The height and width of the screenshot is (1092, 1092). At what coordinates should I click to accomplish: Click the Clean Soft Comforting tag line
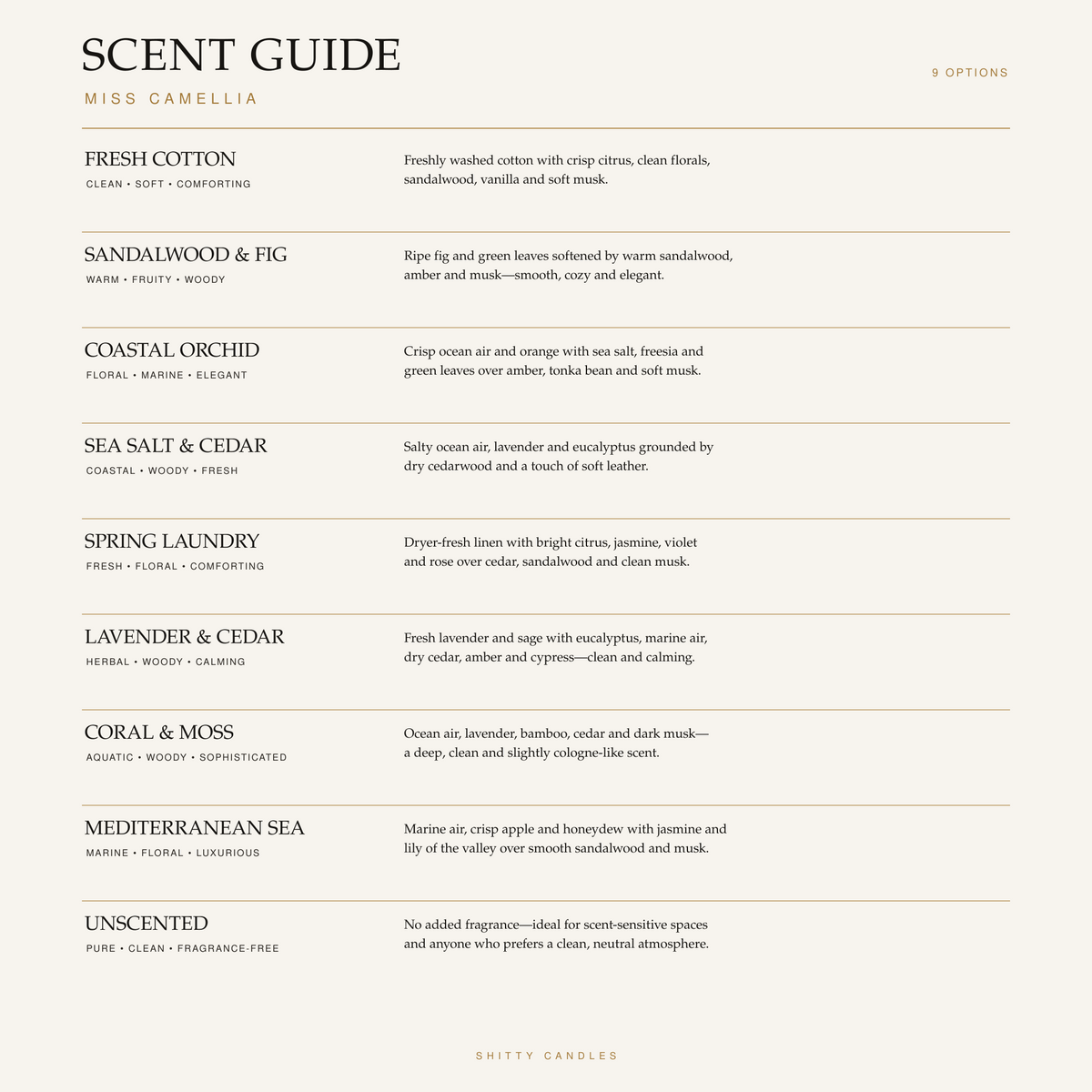click(x=168, y=184)
